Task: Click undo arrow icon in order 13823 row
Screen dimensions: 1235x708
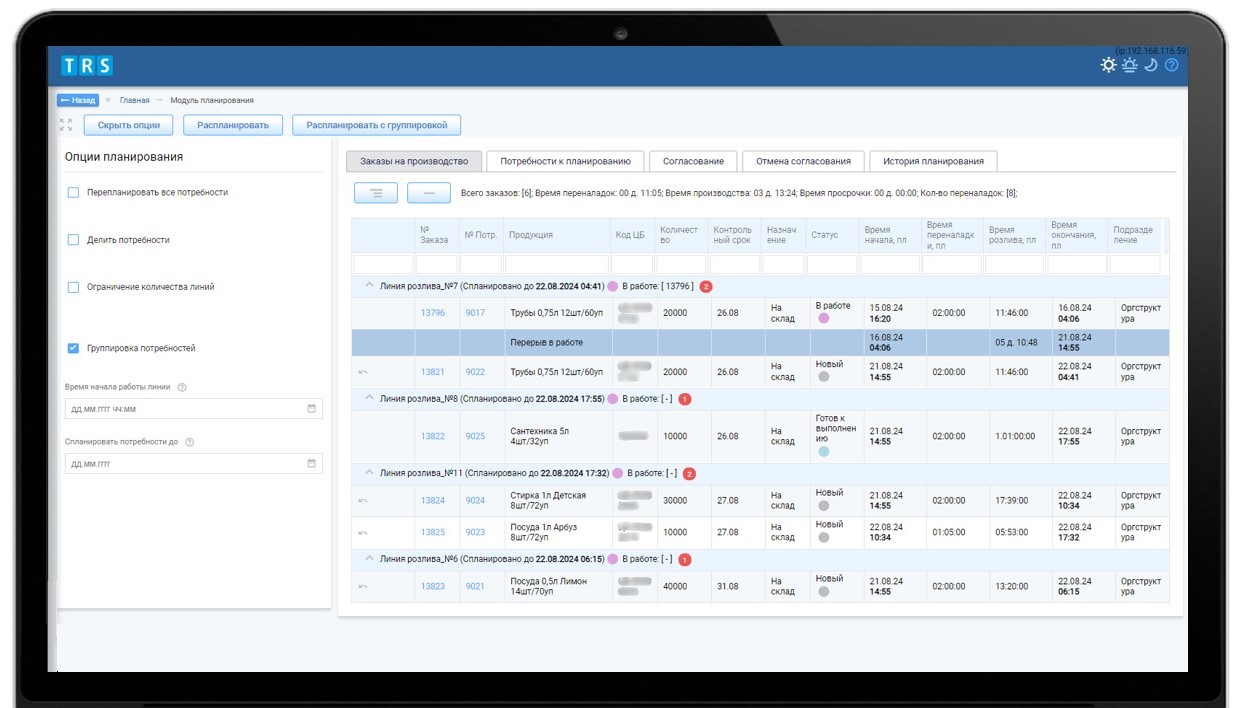Action: coord(362,587)
